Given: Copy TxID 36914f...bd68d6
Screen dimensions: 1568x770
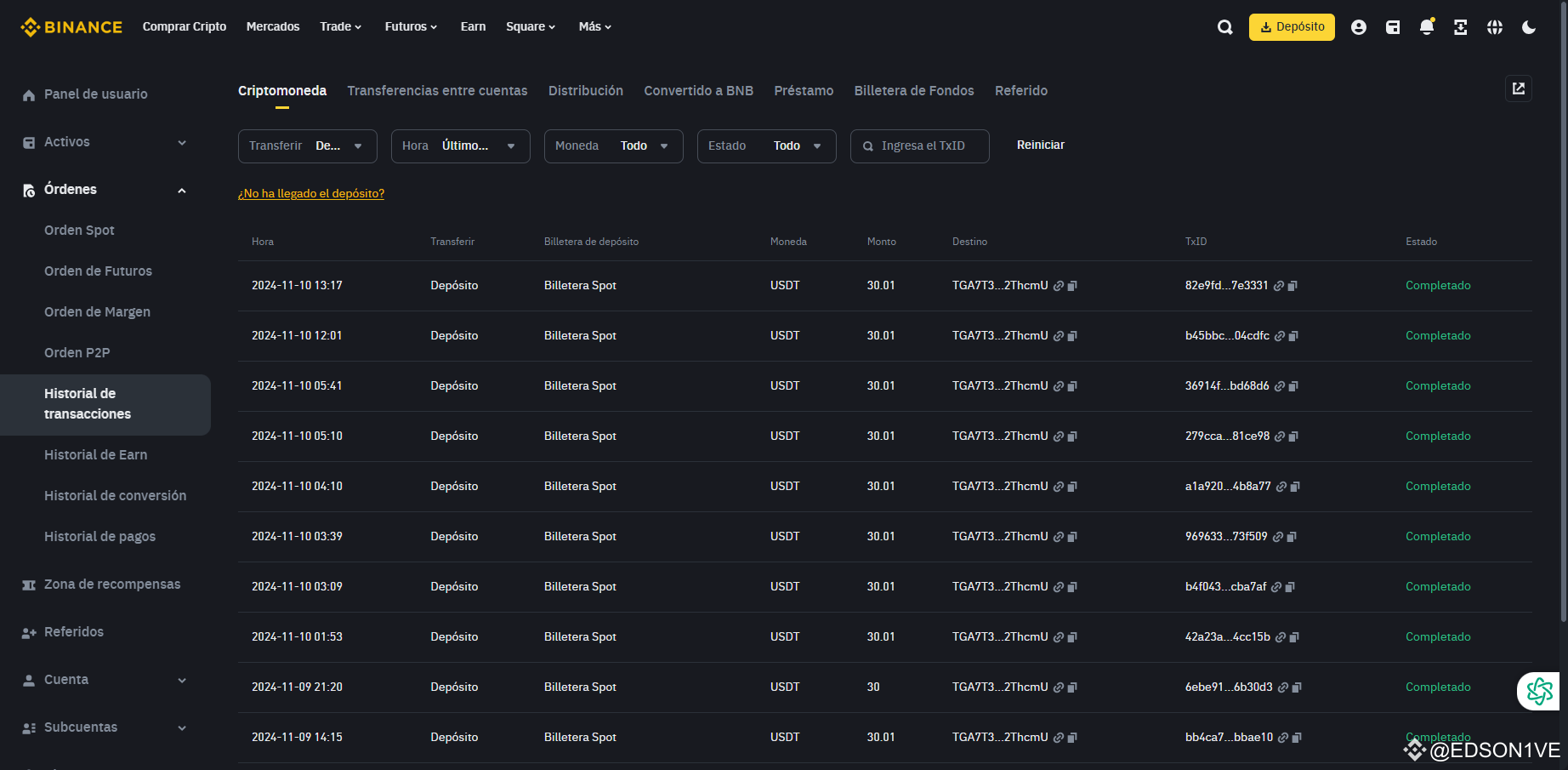Looking at the screenshot, I should (x=1293, y=386).
